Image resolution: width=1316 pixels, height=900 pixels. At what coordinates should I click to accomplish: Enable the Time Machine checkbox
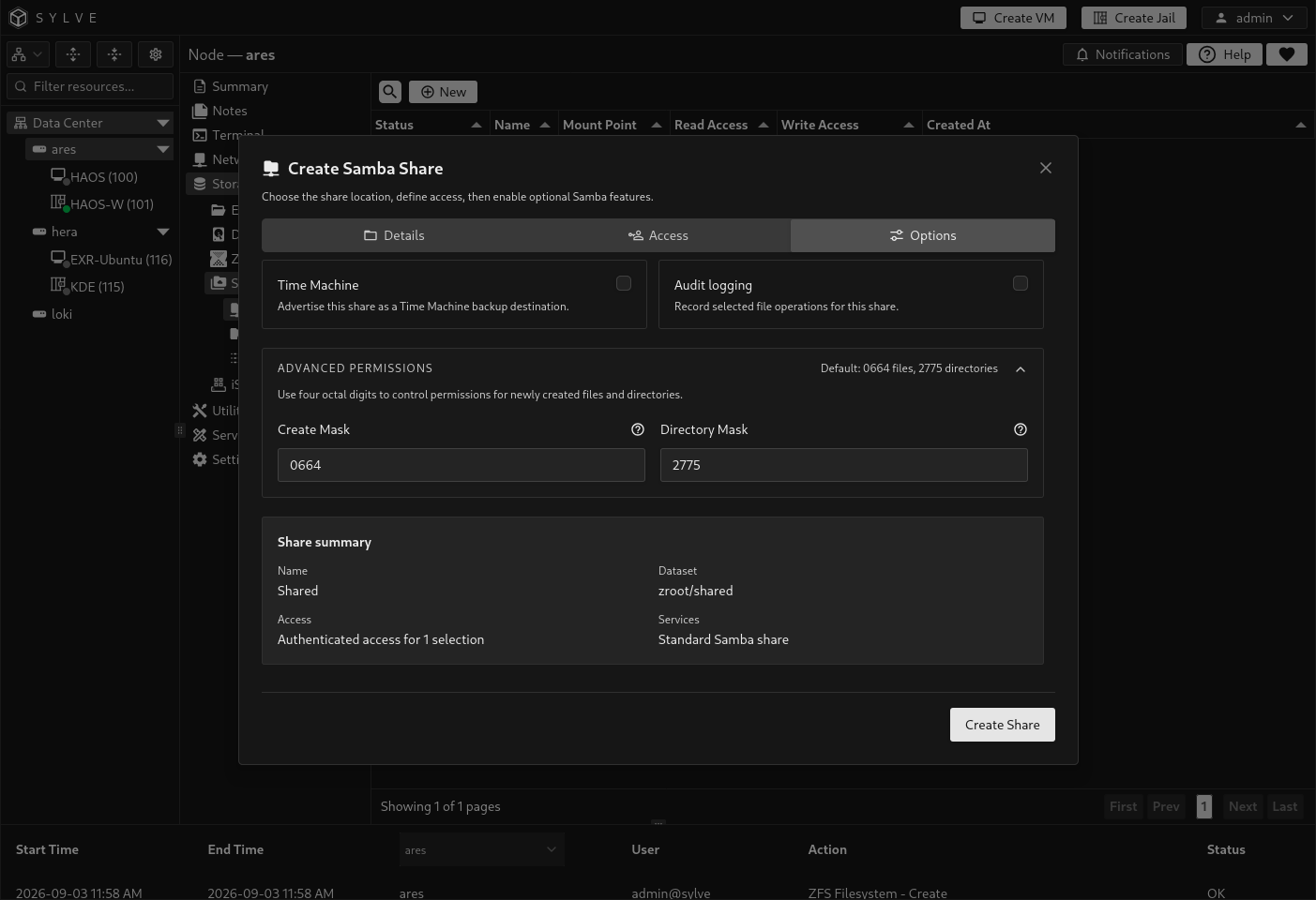[624, 283]
